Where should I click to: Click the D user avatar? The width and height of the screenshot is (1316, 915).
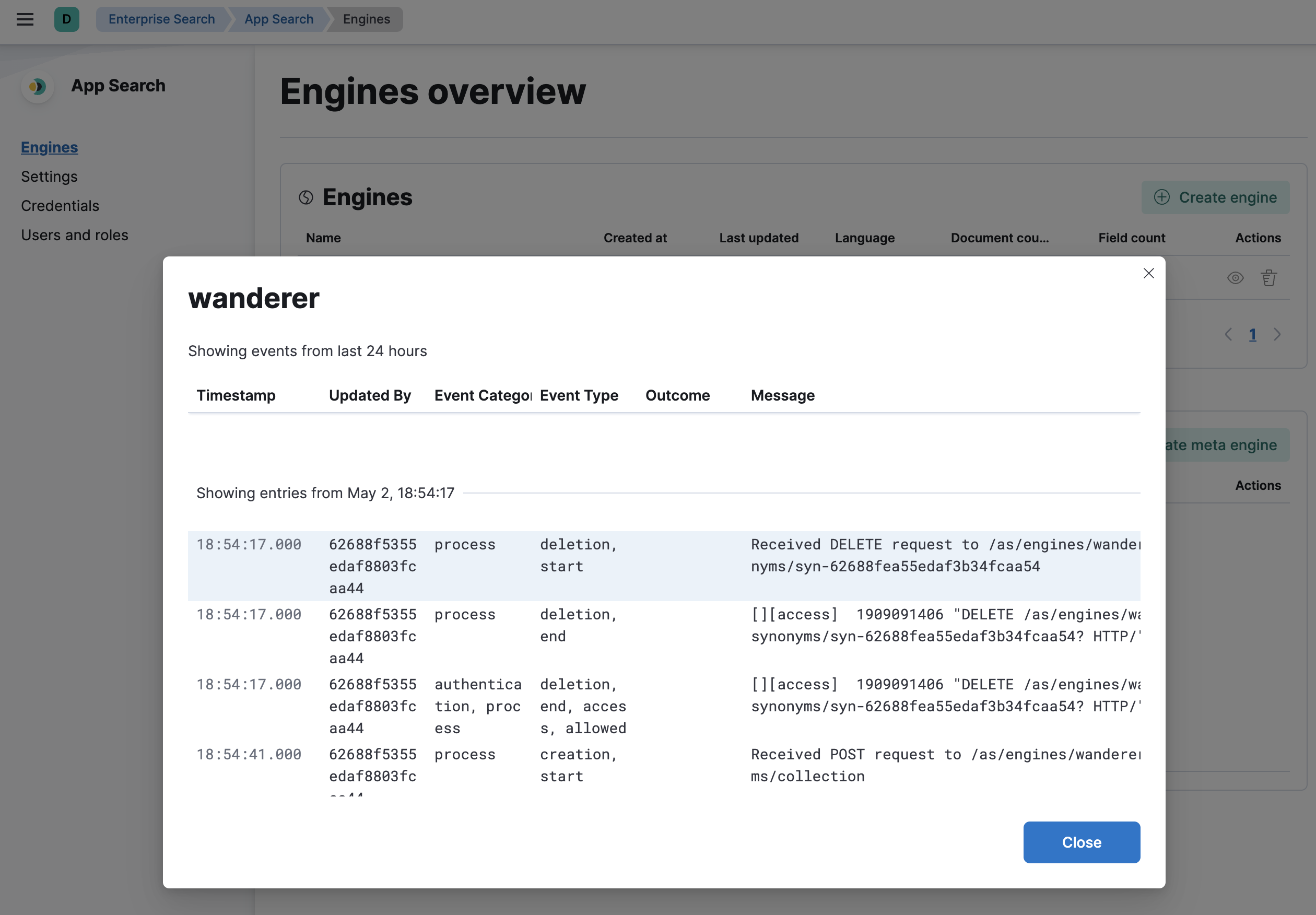coord(67,19)
